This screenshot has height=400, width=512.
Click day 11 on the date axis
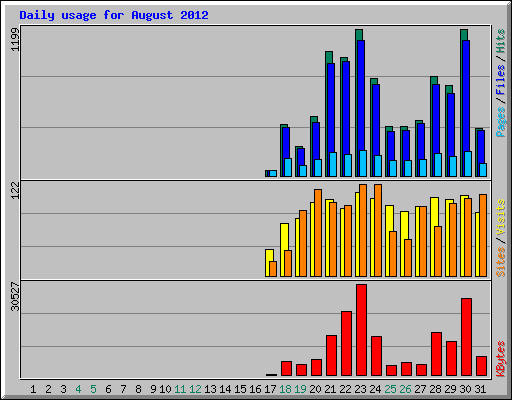(180, 389)
